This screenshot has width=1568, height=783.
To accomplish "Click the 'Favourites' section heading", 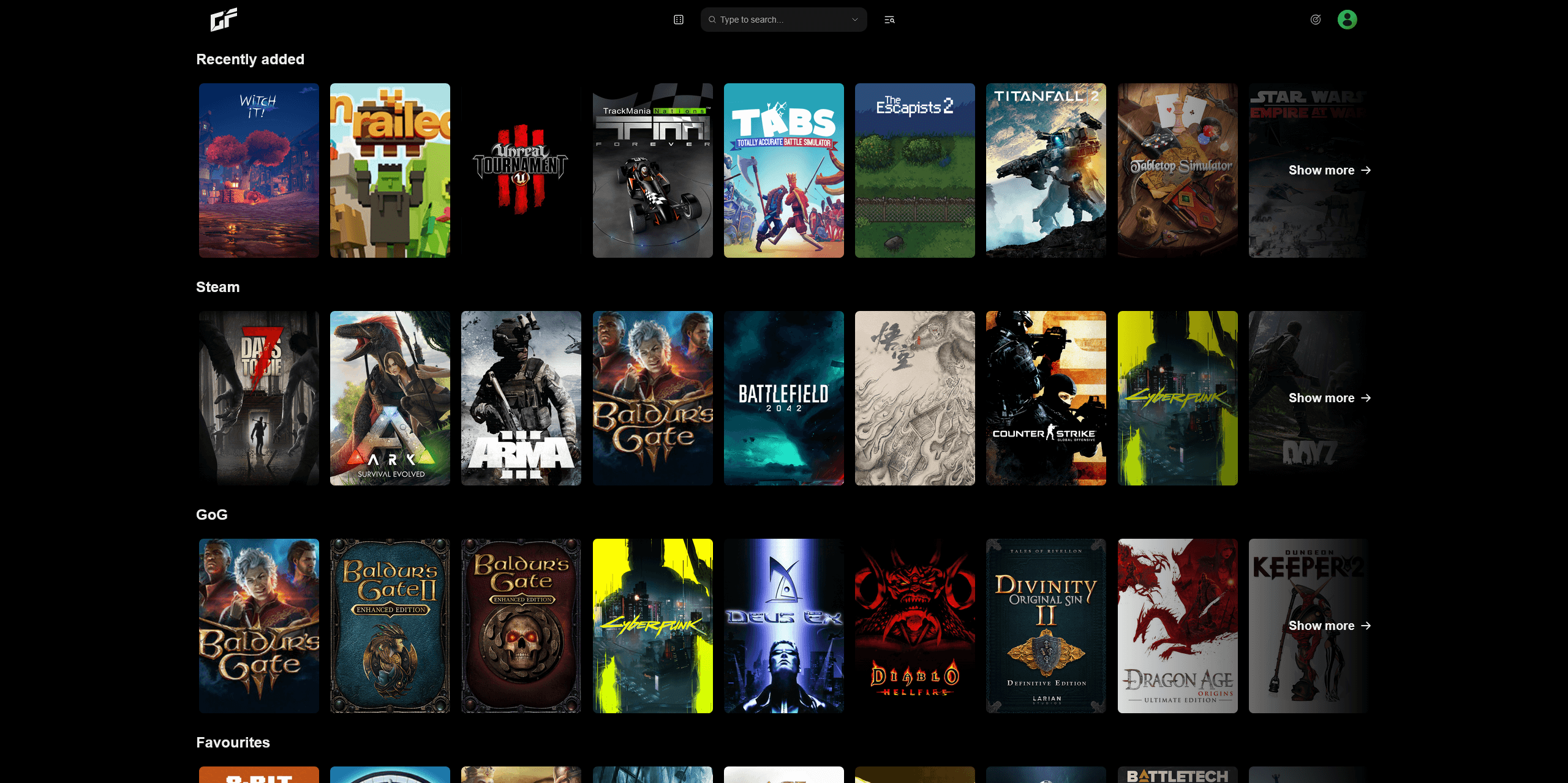I will (233, 743).
